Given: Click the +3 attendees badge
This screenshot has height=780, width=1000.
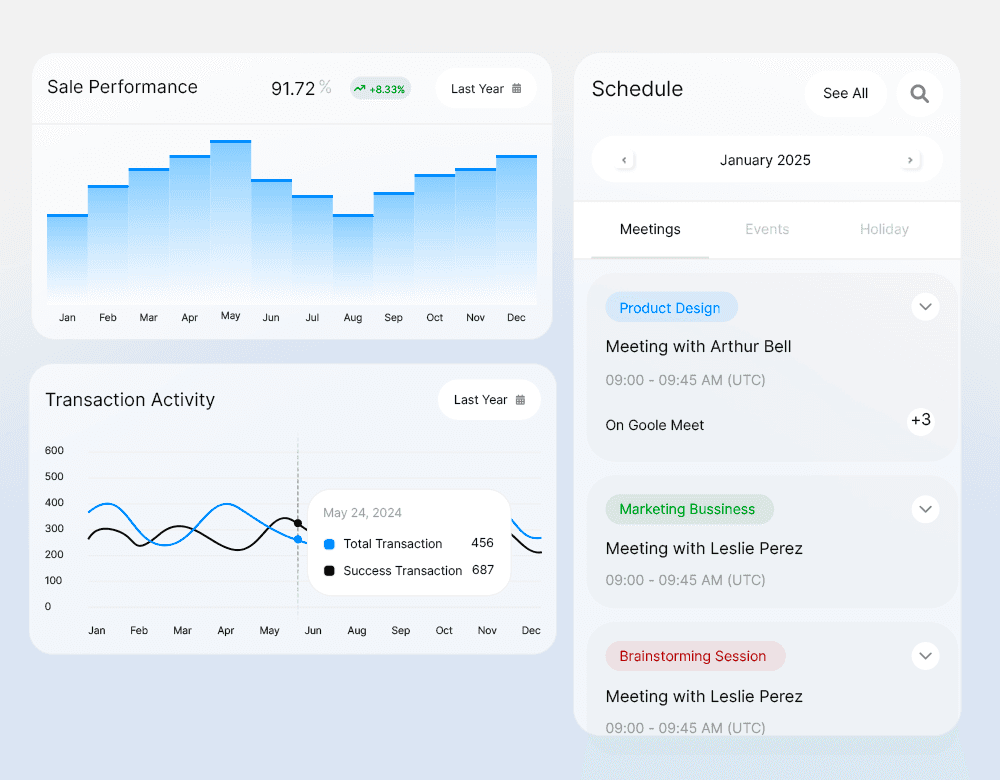Looking at the screenshot, I should click(x=920, y=421).
